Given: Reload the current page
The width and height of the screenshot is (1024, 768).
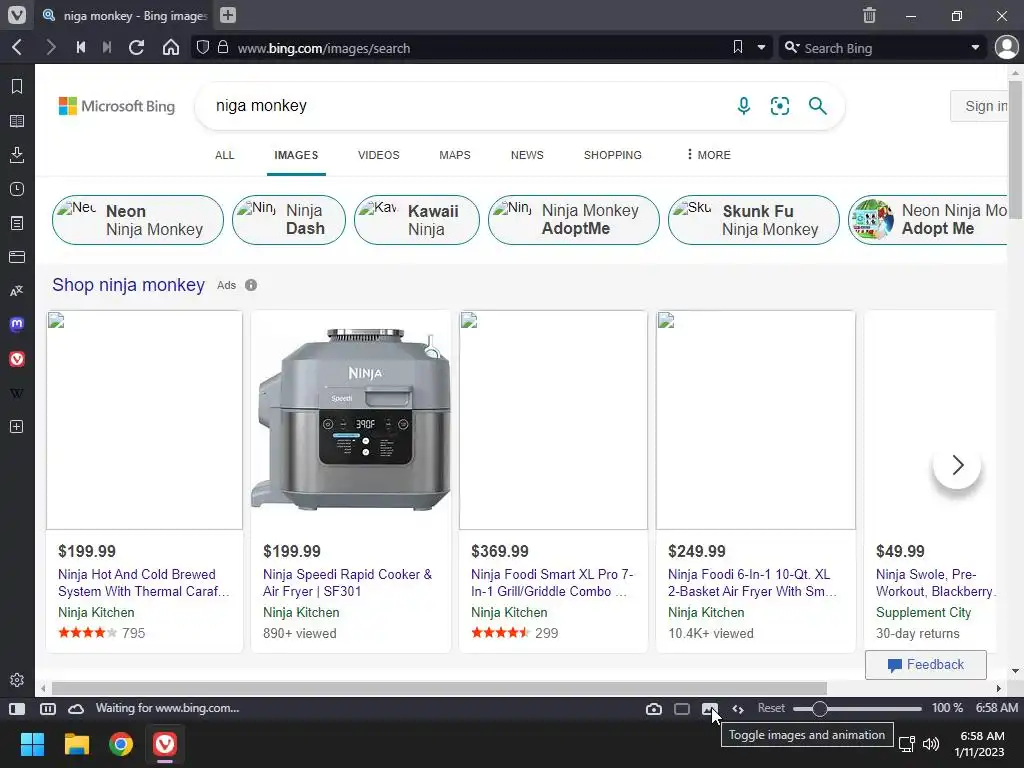Looking at the screenshot, I should [x=136, y=47].
